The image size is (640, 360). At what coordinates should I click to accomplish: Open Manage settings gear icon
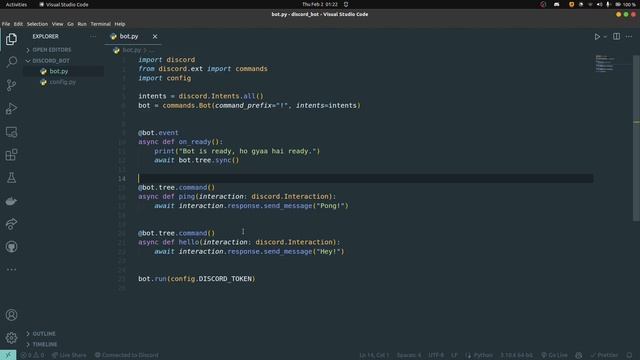point(11,338)
